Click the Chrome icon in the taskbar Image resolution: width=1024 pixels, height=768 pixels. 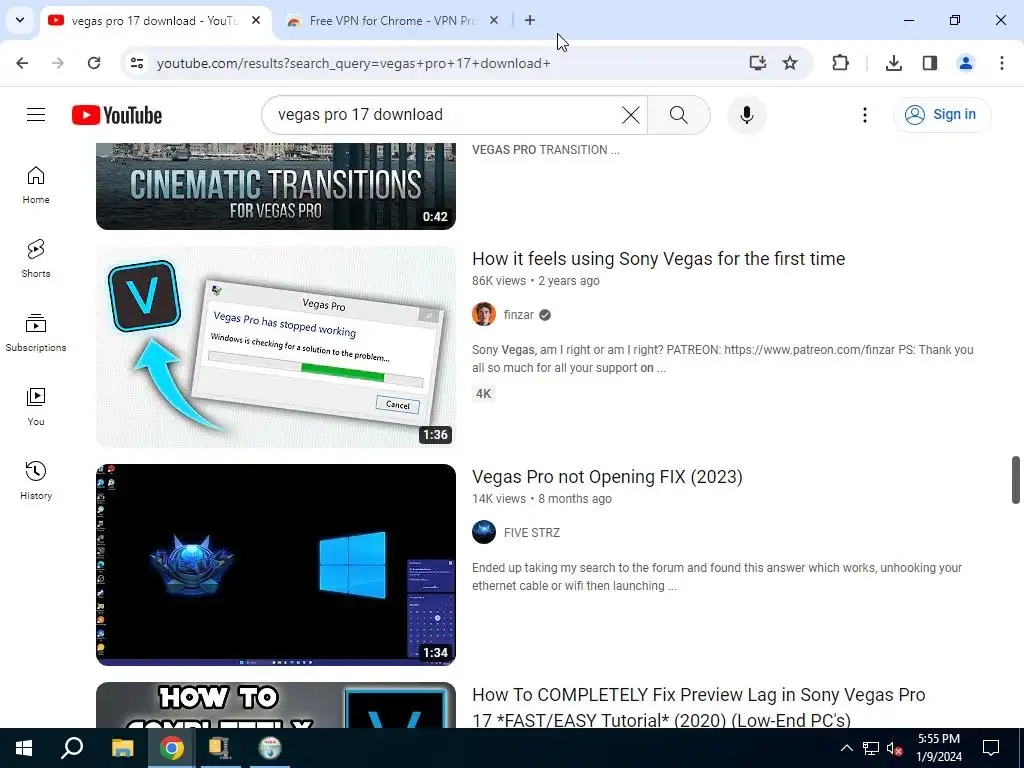(x=172, y=748)
